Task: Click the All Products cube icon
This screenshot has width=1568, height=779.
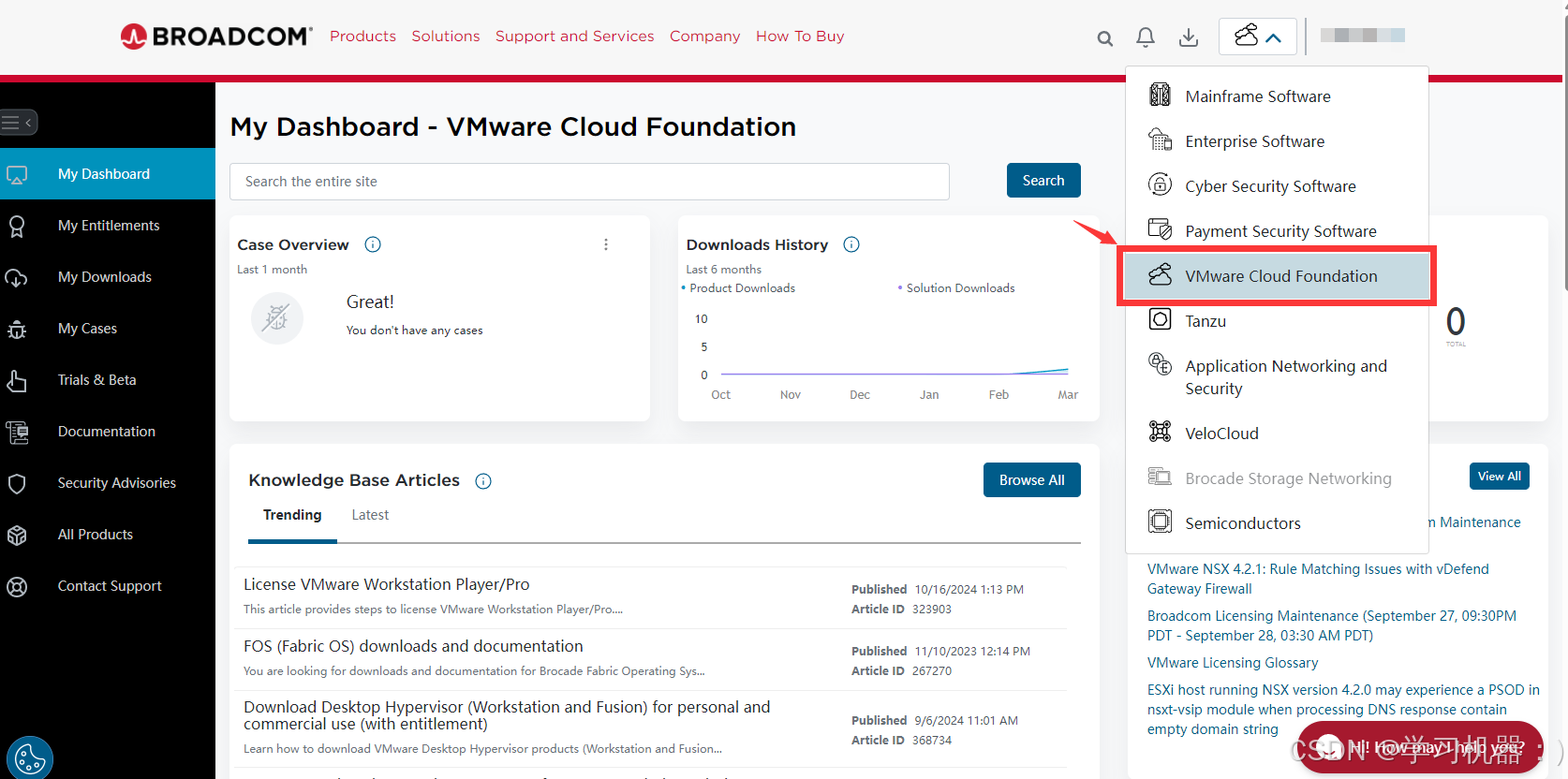Action: coord(17,535)
